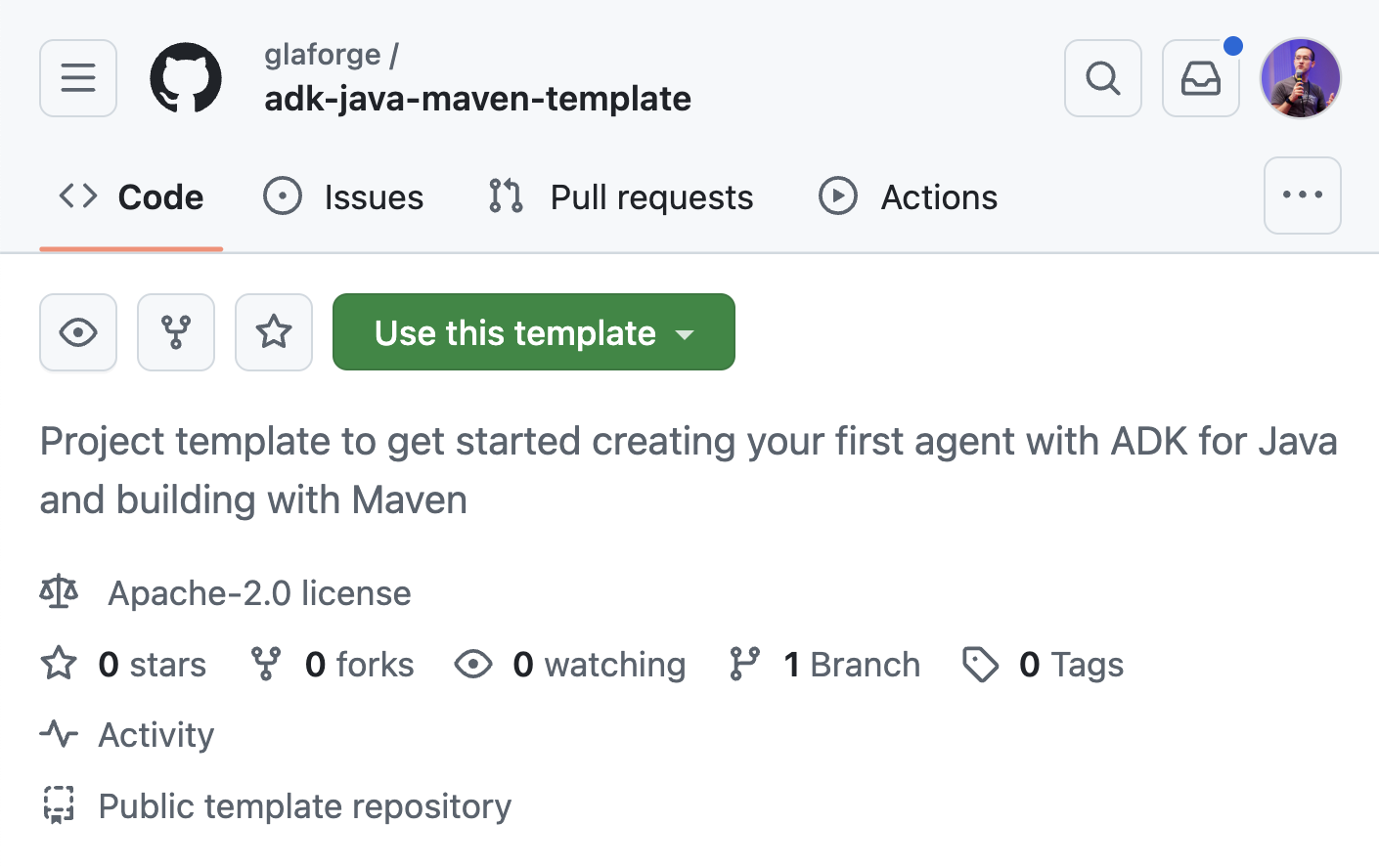Viewport: 1379px width, 868px height.
Task: Open the three-dots more tabs menu
Action: click(x=1303, y=195)
